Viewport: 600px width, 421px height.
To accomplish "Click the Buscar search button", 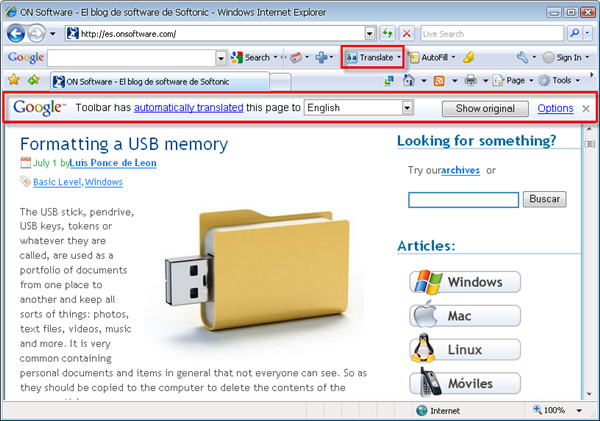I will pos(546,199).
